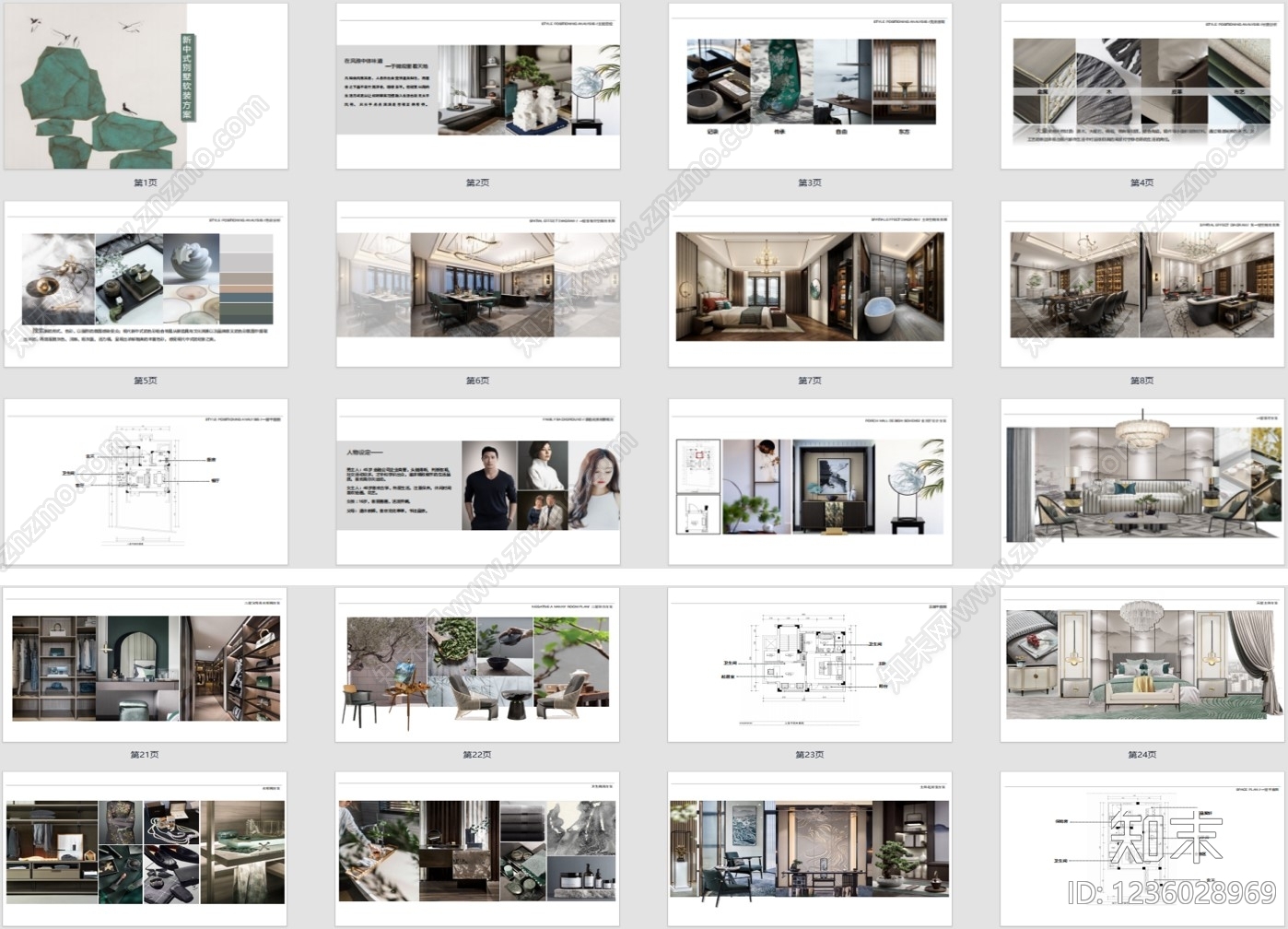Click the page label 第2页

(x=478, y=182)
